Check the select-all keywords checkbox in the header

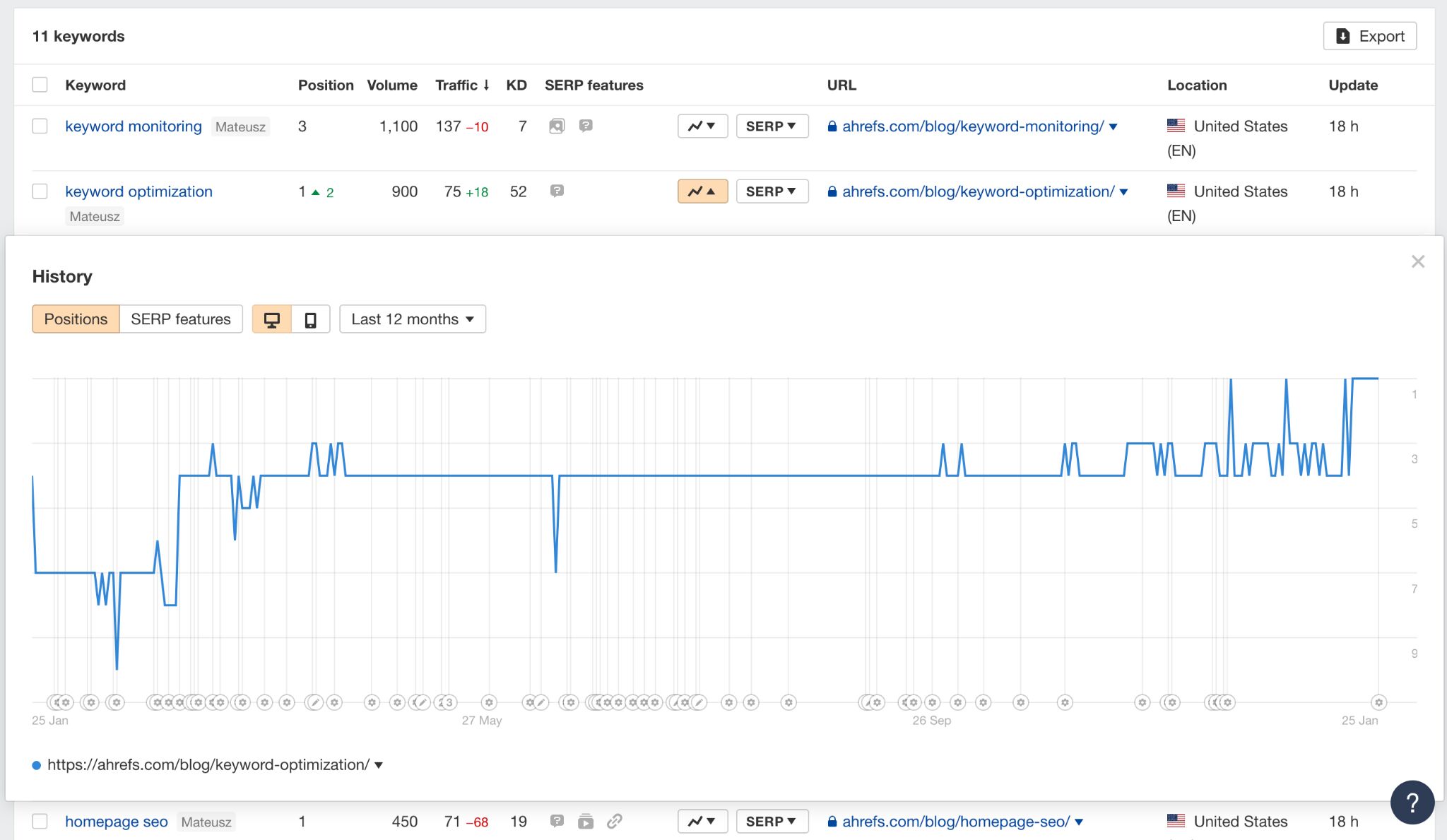tap(40, 84)
